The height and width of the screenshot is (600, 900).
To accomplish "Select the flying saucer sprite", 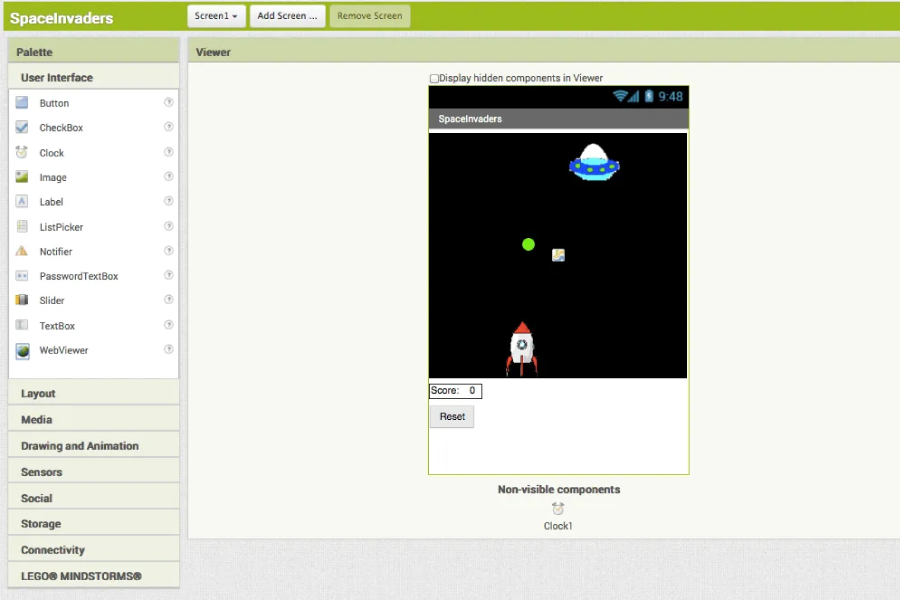I will click(594, 162).
